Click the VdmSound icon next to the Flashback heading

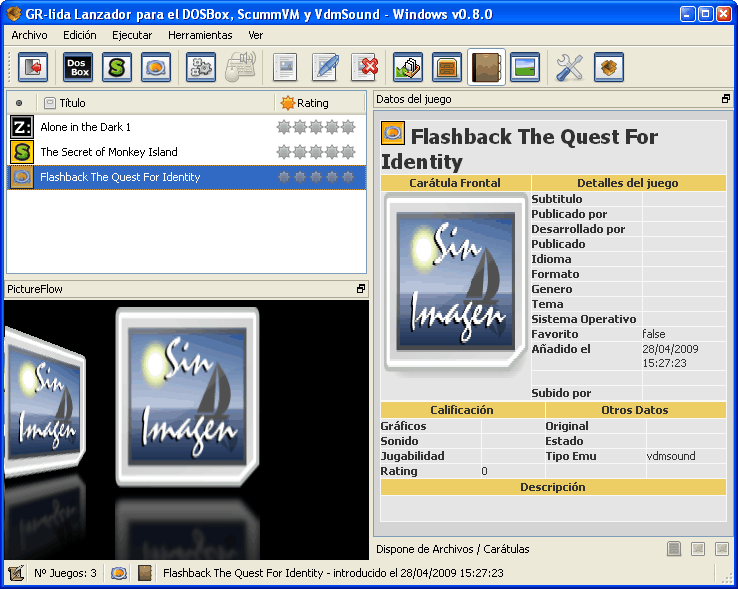(x=393, y=133)
